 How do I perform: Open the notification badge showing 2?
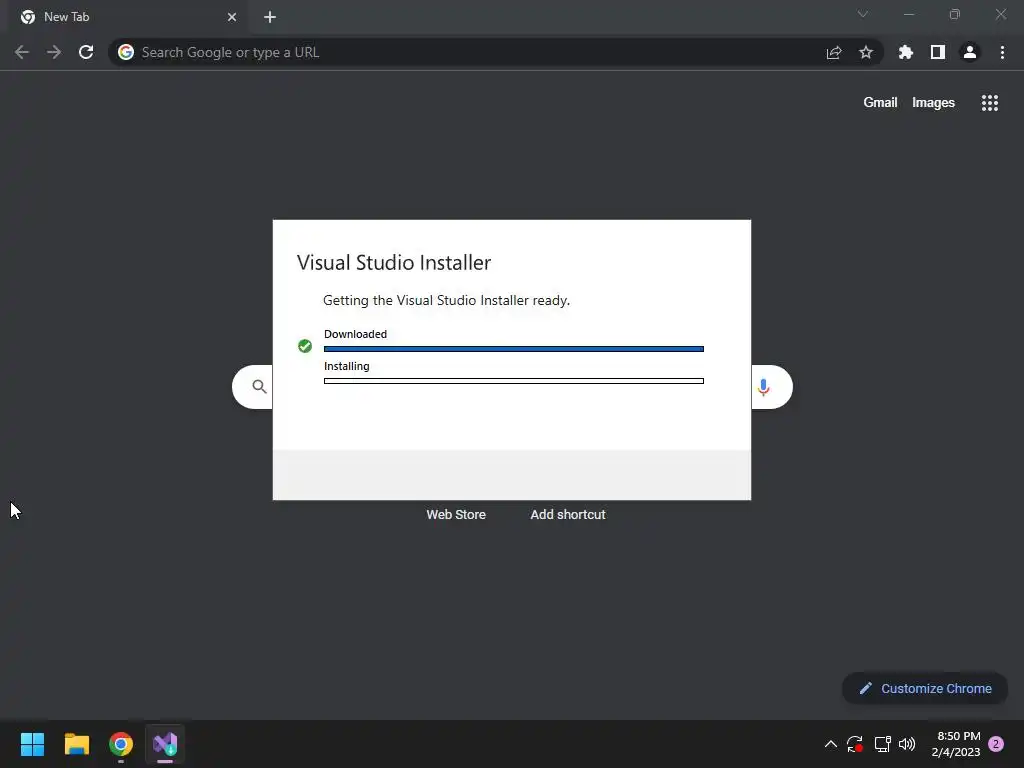pos(996,744)
